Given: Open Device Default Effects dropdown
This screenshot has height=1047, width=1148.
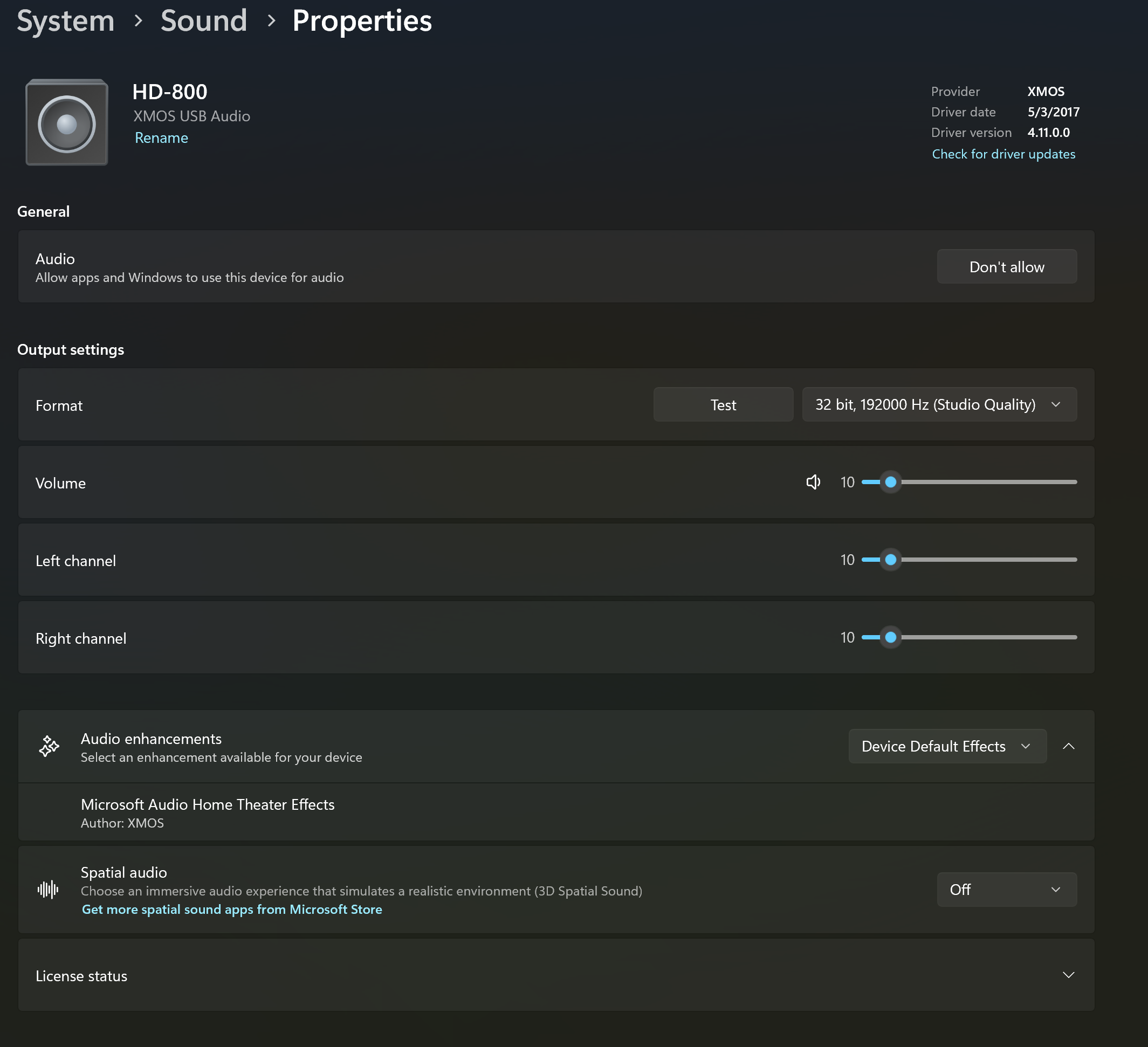Looking at the screenshot, I should click(x=946, y=746).
